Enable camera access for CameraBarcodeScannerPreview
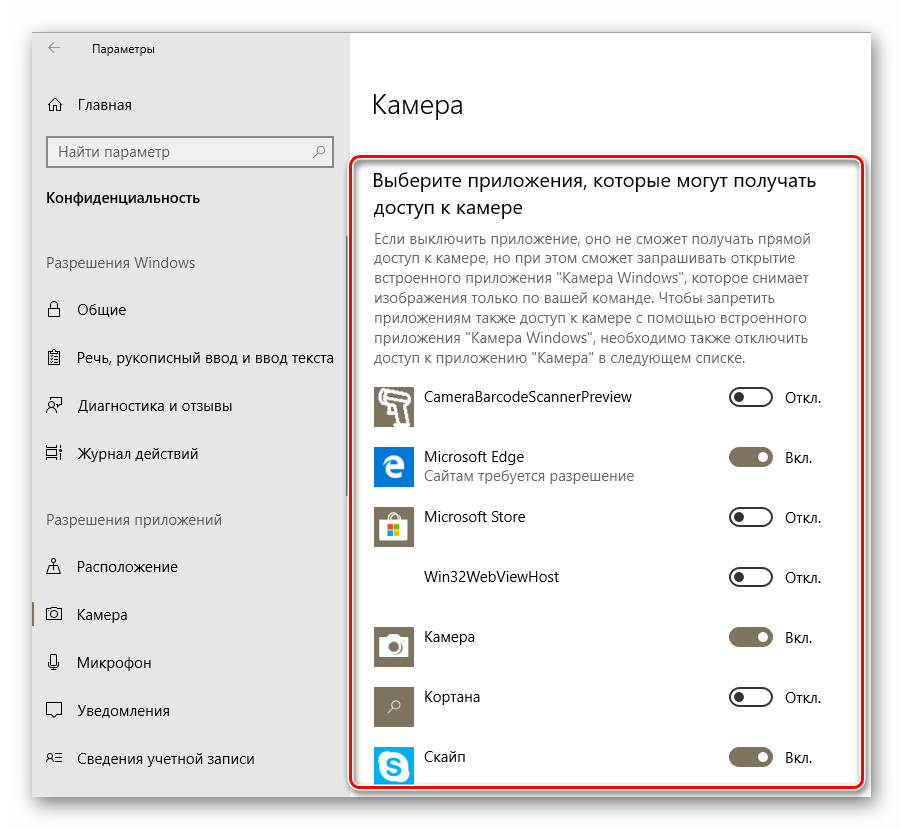The width and height of the screenshot is (903, 829). (750, 398)
